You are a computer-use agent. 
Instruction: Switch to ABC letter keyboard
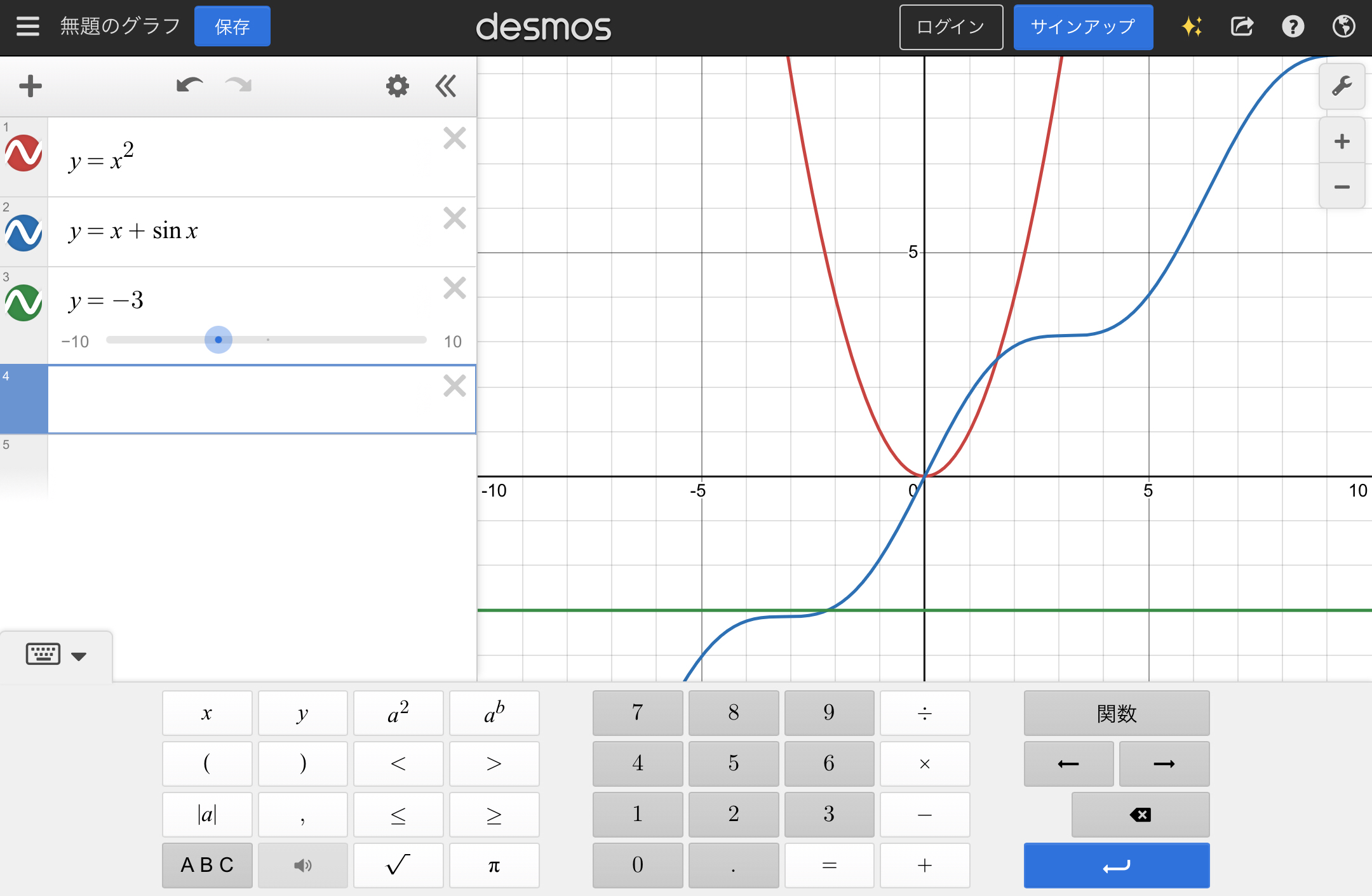207,866
